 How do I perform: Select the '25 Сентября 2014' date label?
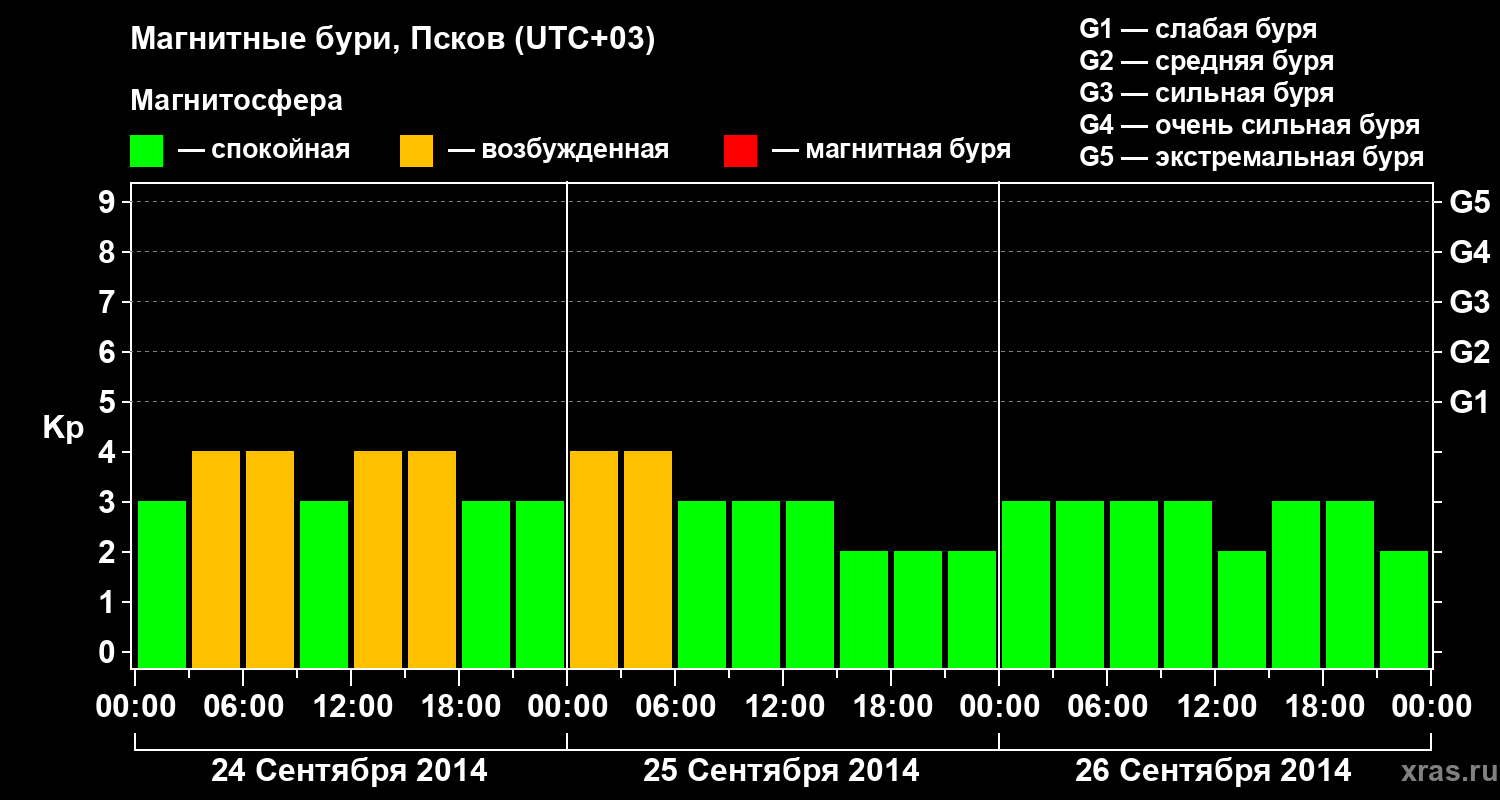(x=781, y=771)
